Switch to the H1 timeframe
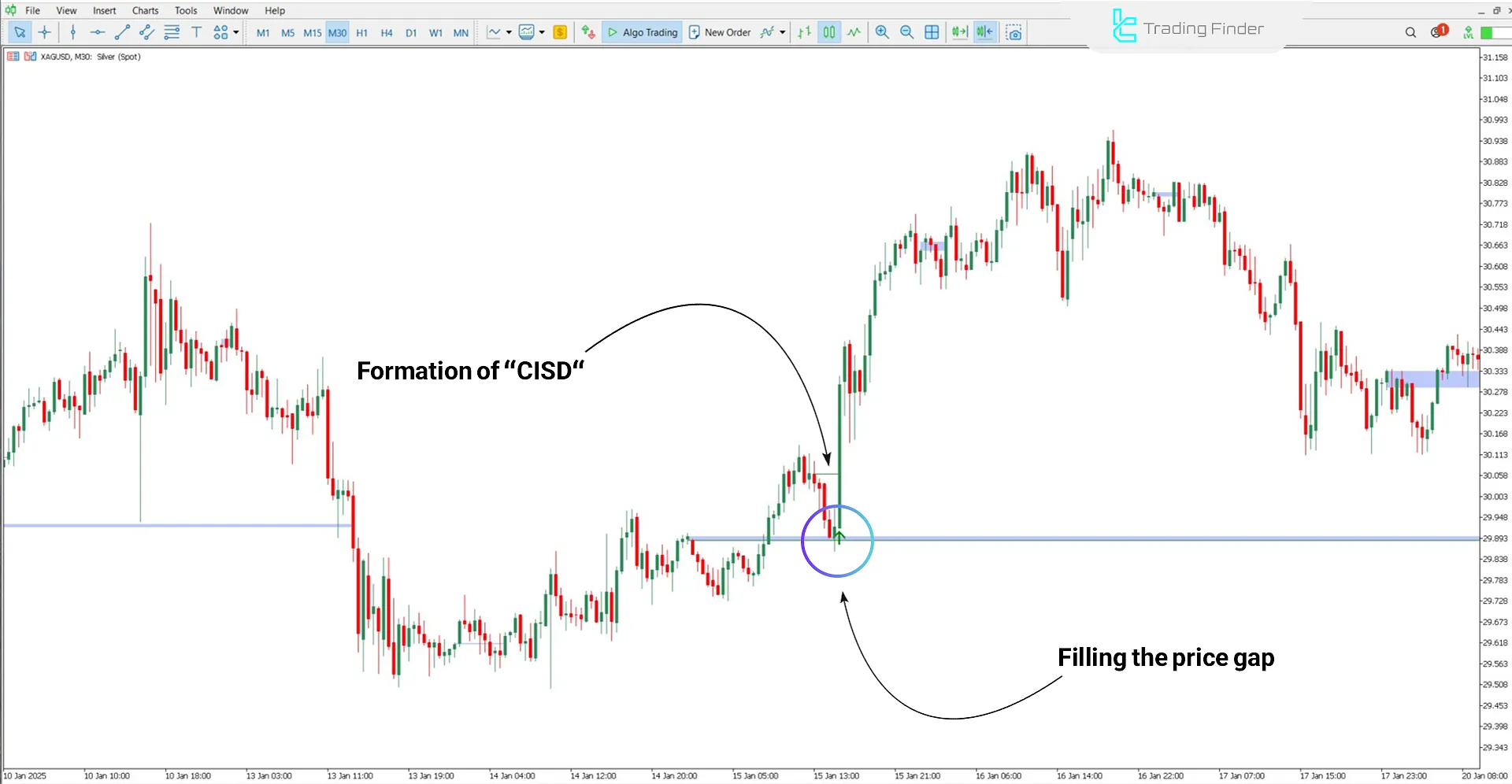This screenshot has height=784, width=1512. [361, 32]
